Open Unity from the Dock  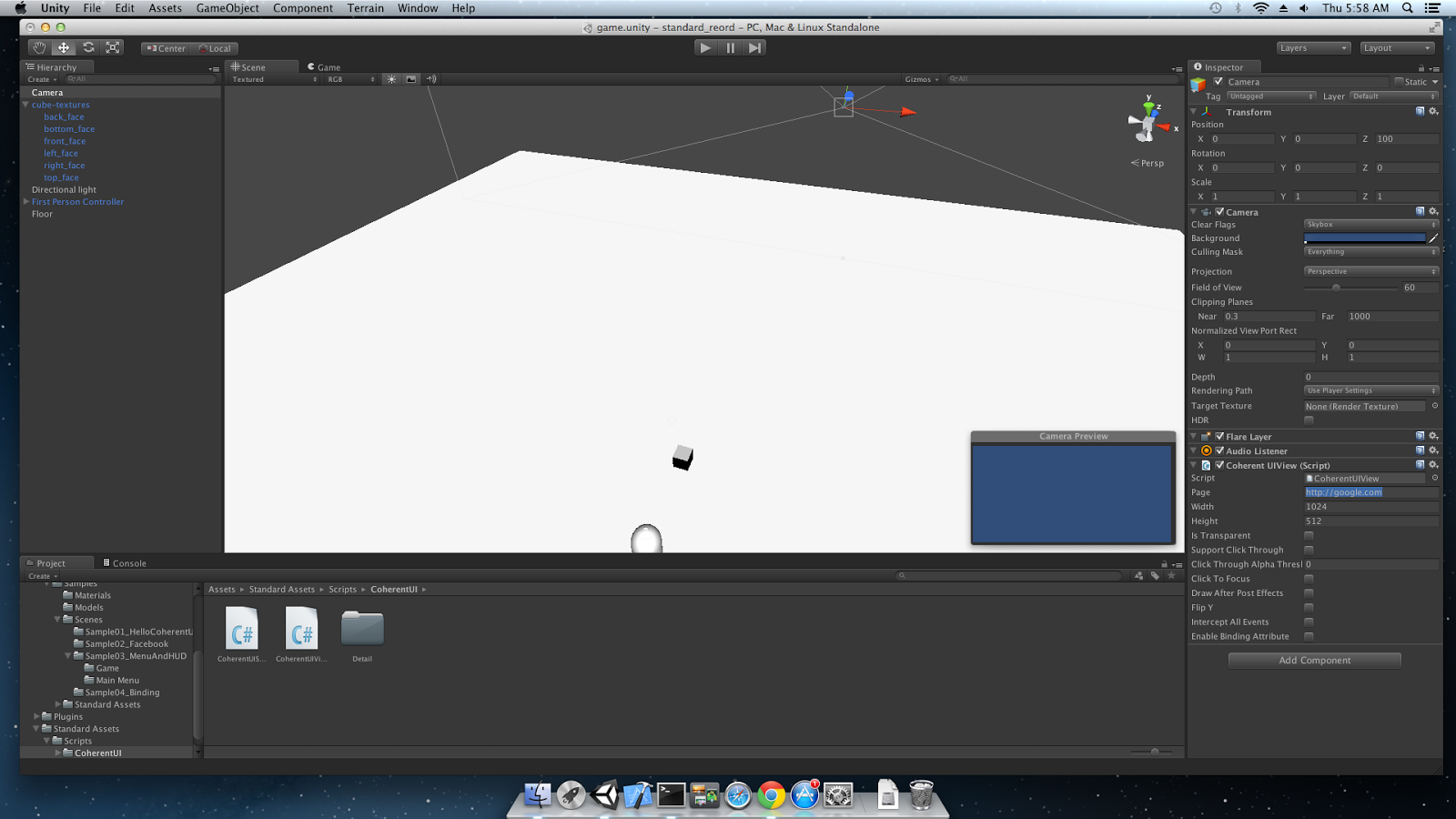[x=605, y=795]
